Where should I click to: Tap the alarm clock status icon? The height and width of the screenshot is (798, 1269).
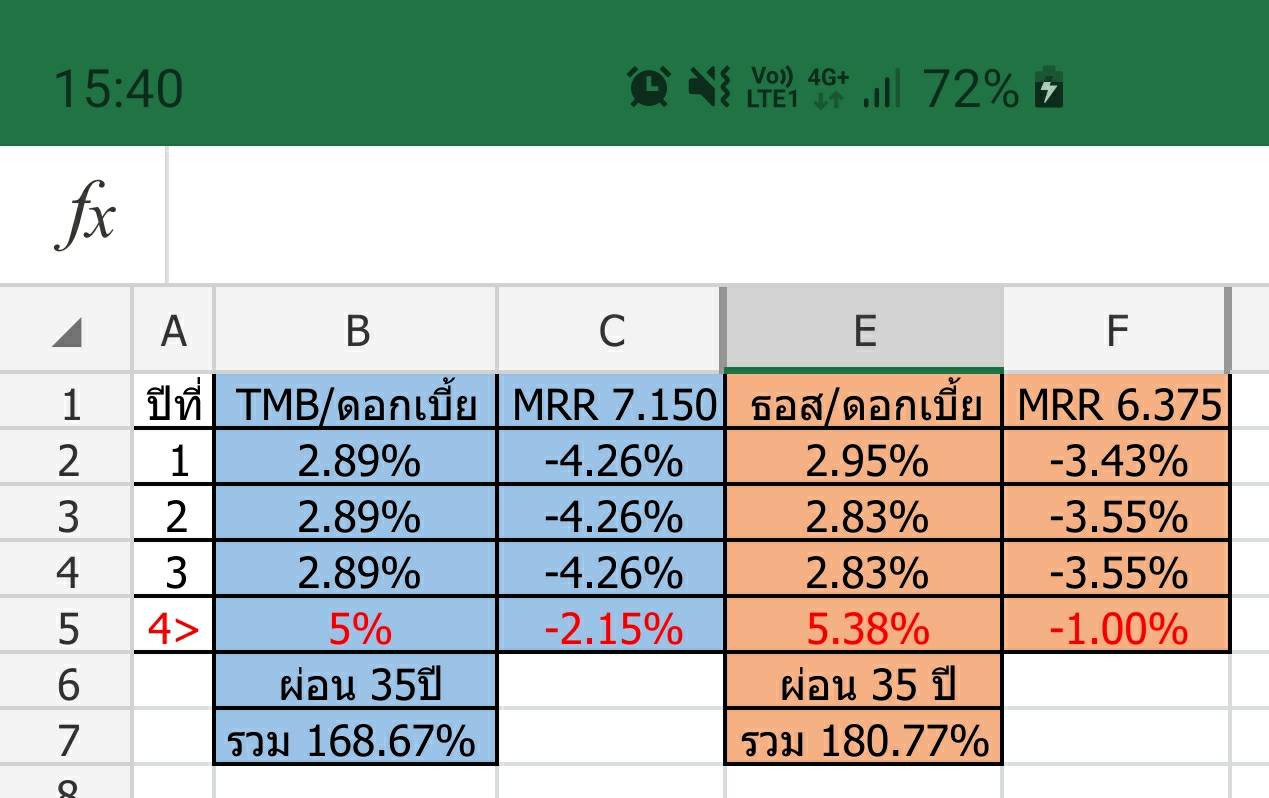[649, 88]
